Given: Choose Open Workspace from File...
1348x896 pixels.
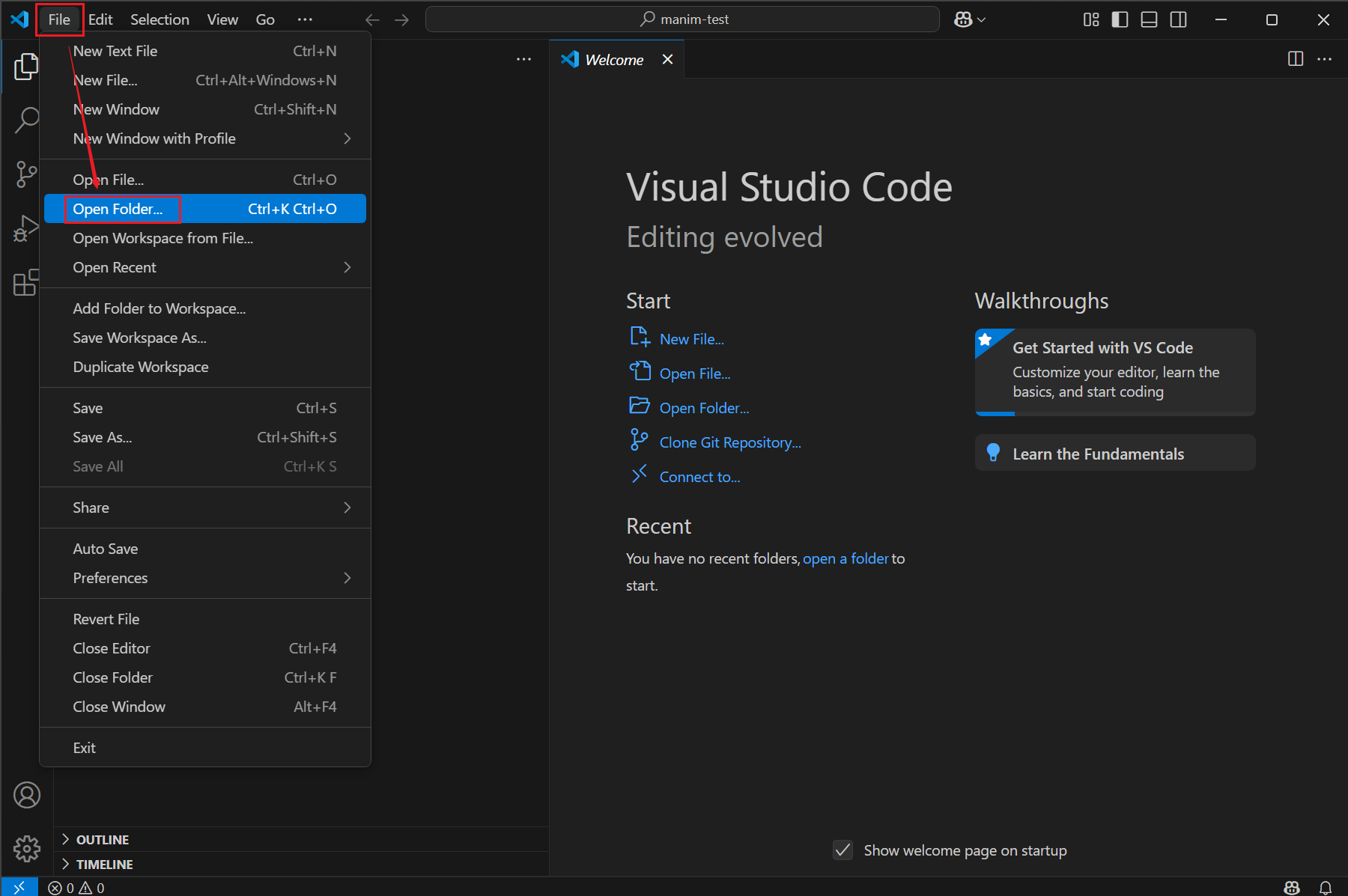Looking at the screenshot, I should (x=204, y=238).
